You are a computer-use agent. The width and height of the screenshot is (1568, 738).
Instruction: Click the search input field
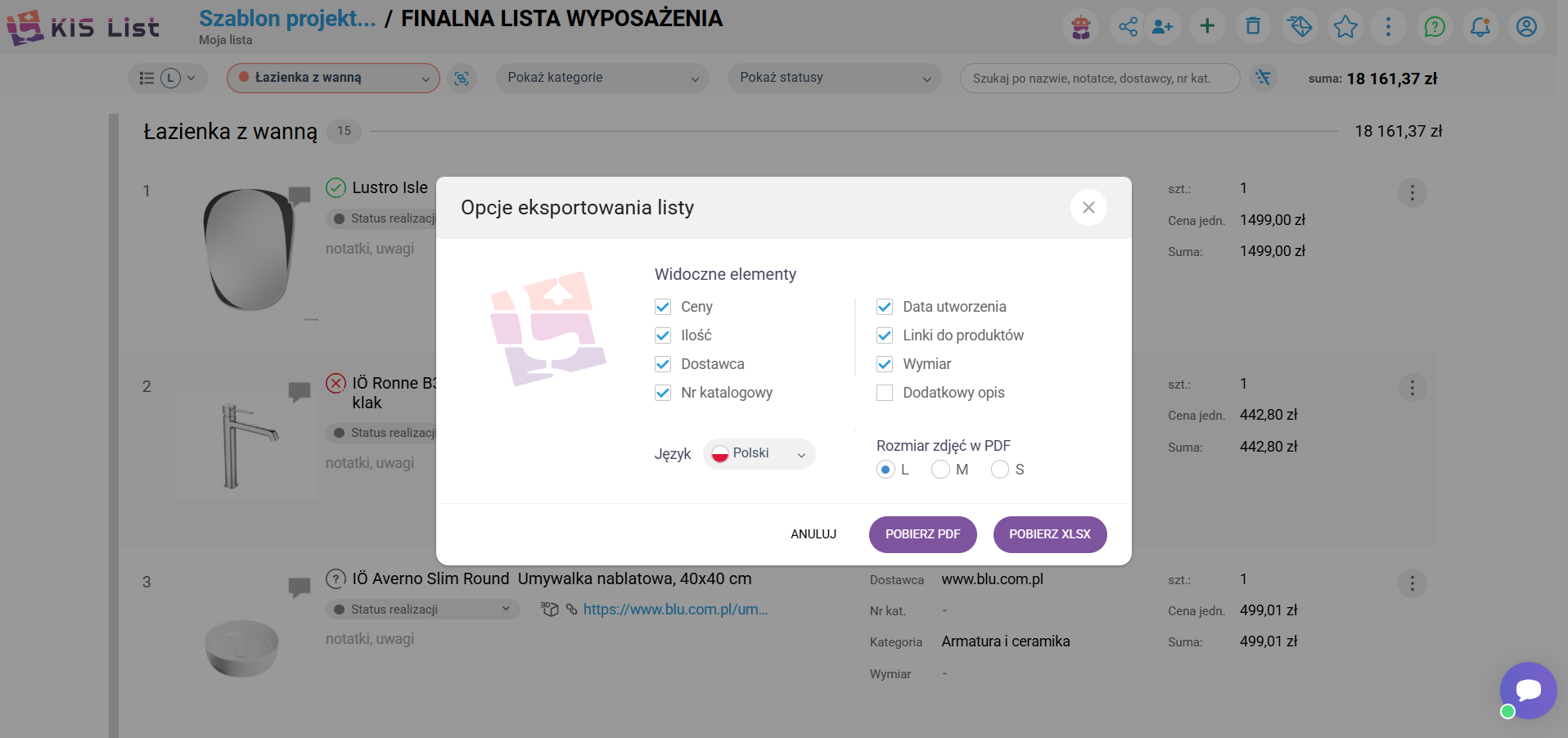[x=1099, y=78]
